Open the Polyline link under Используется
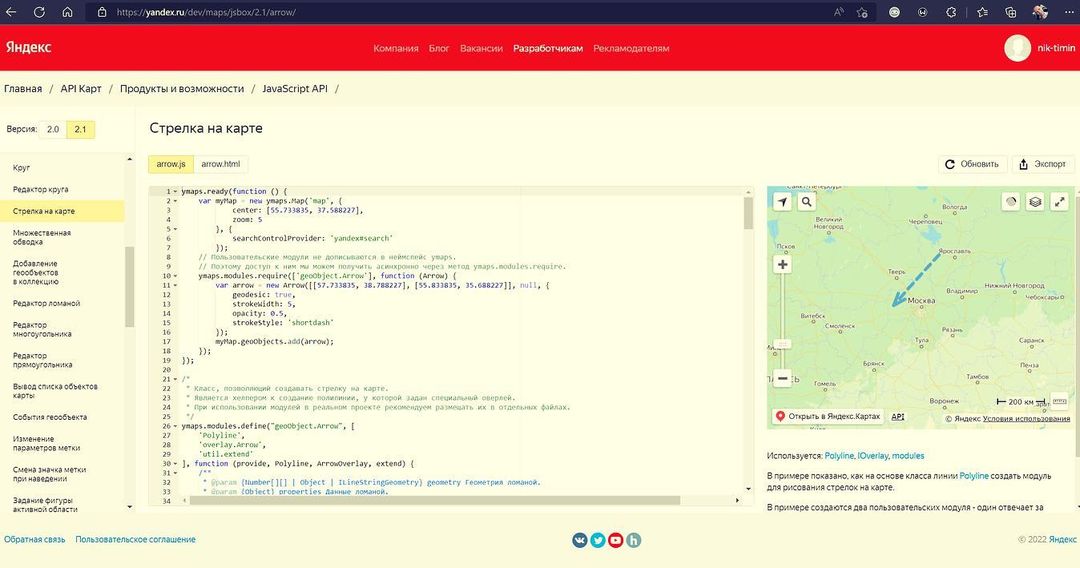 839,456
